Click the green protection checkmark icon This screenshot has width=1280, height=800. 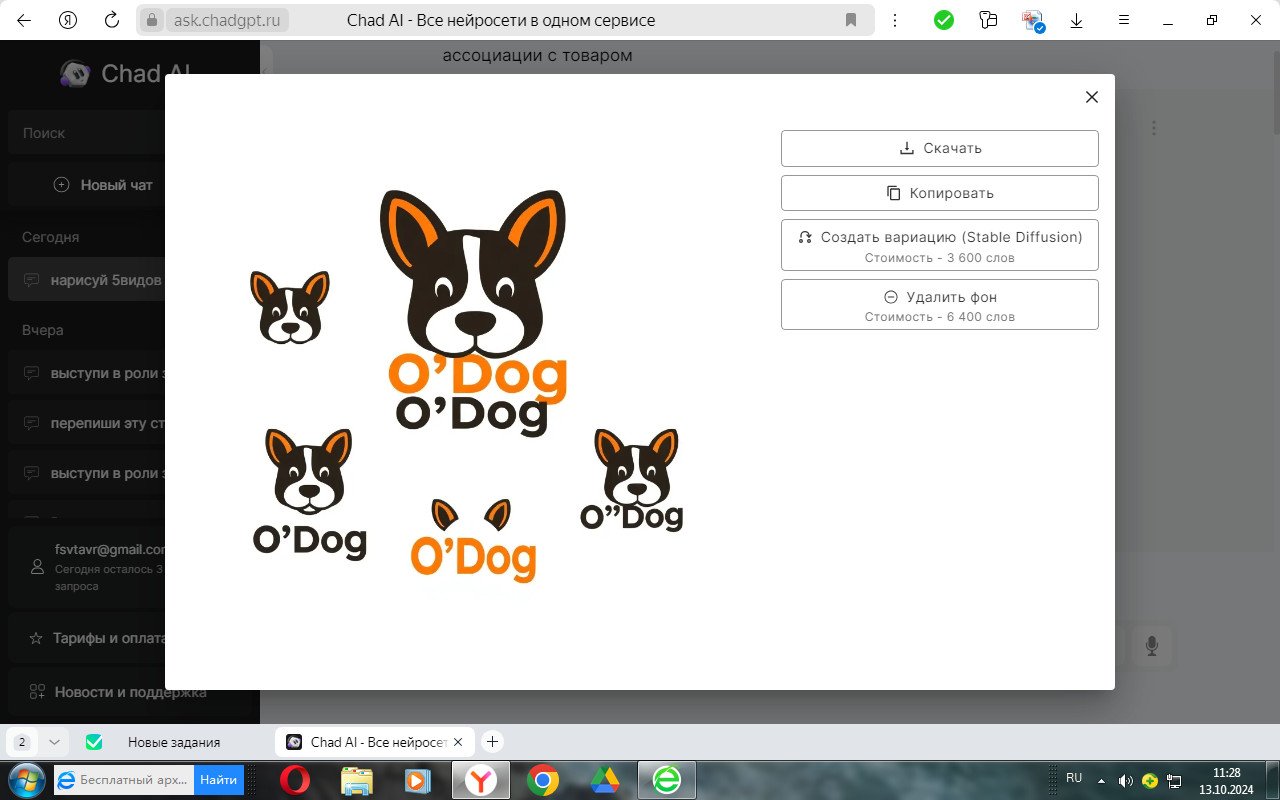click(x=944, y=20)
